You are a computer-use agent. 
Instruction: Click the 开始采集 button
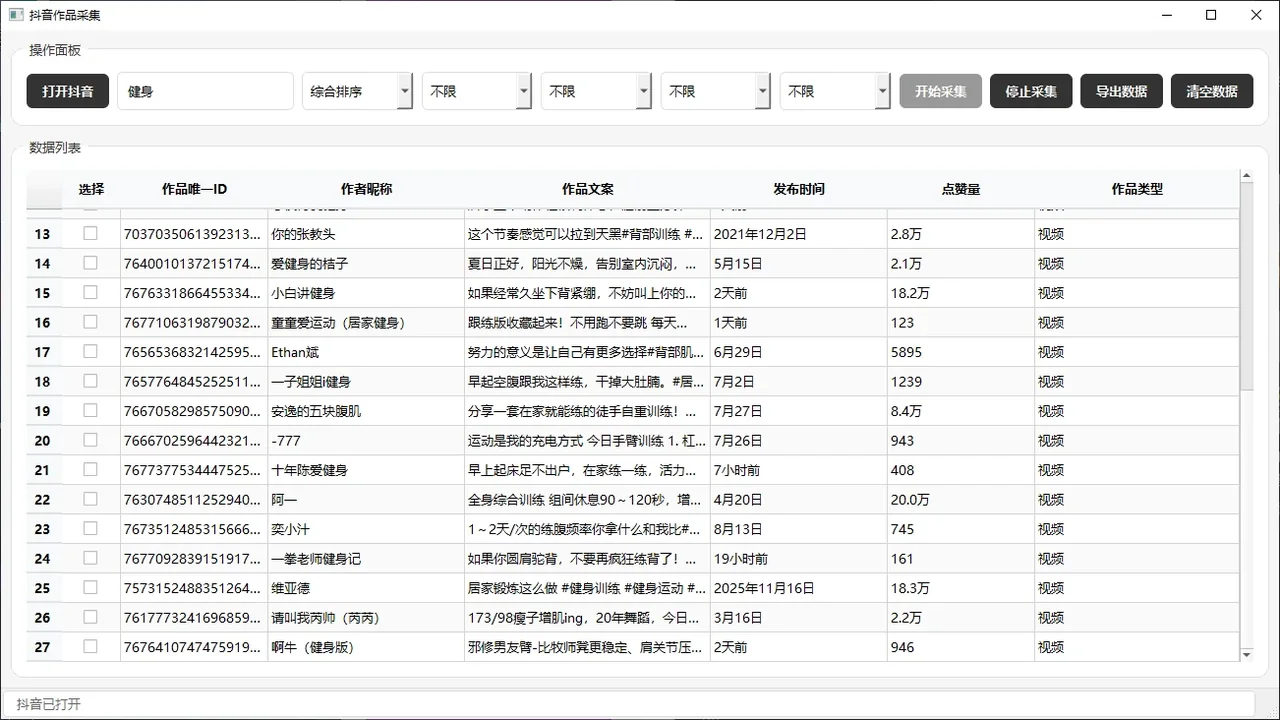pyautogui.click(x=940, y=91)
